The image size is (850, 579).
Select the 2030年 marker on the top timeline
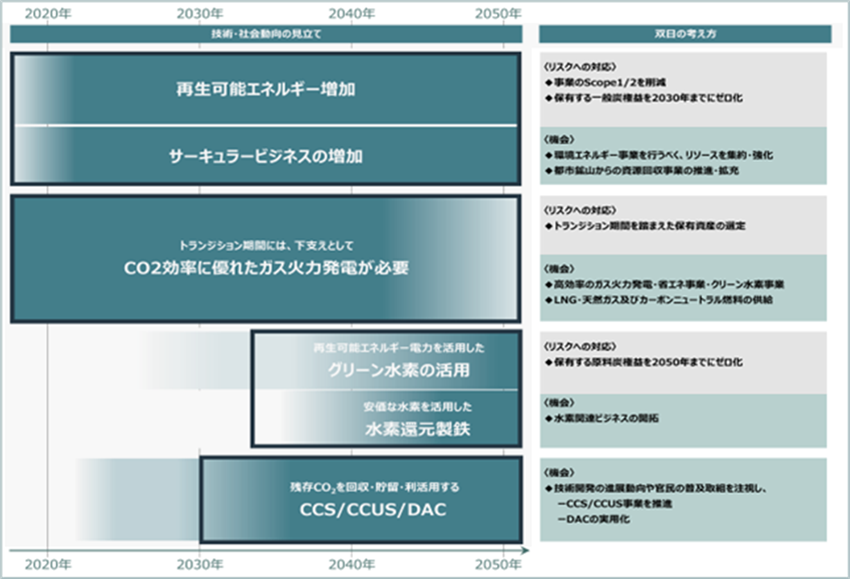pos(200,13)
